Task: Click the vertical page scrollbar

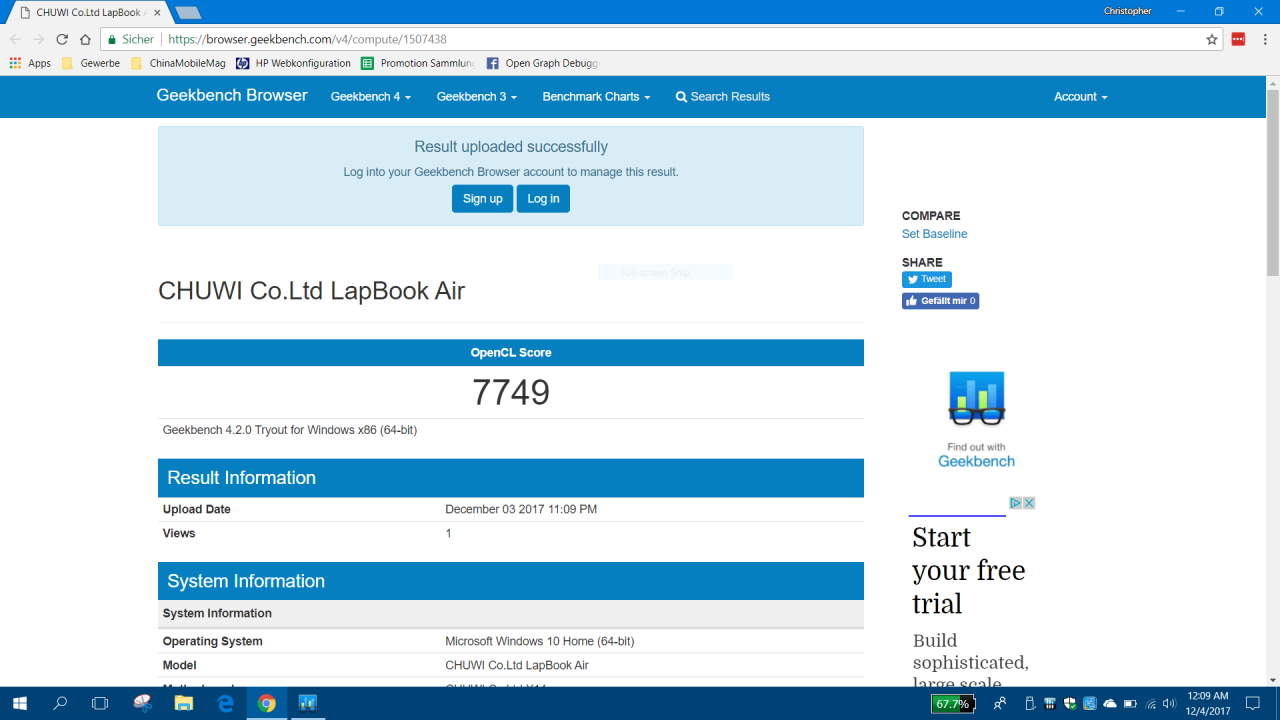Action: [1272, 182]
